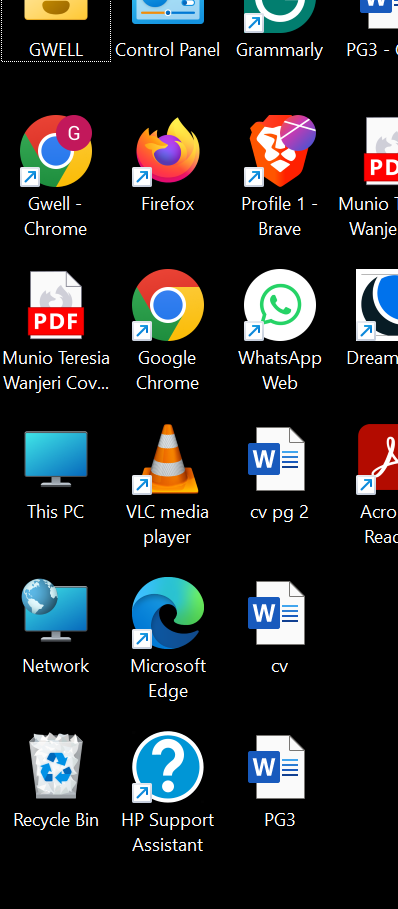This screenshot has height=909, width=398.
Task: Click the 'Grammarly' label text
Action: click(279, 50)
